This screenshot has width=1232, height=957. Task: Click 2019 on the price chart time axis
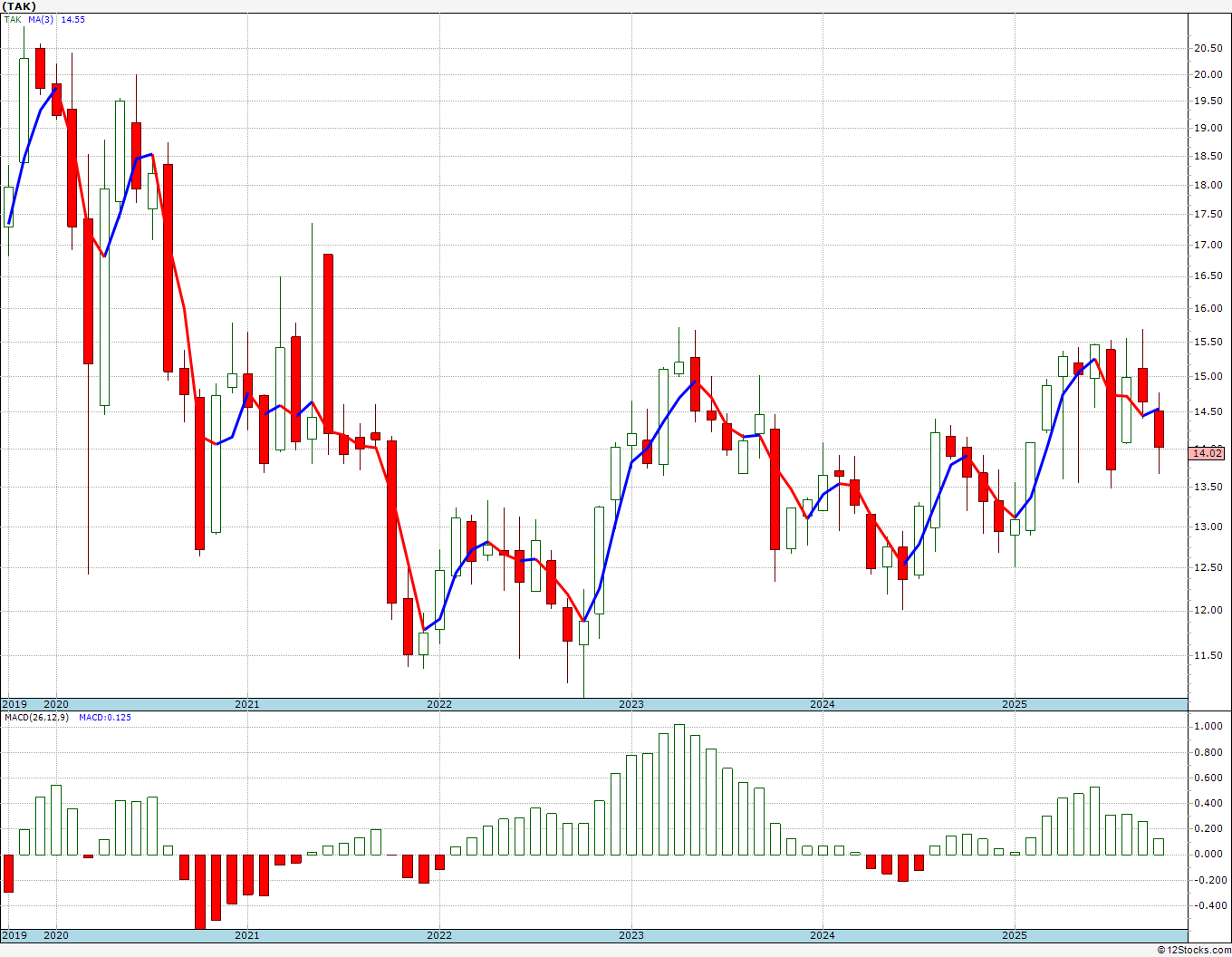pyautogui.click(x=14, y=704)
